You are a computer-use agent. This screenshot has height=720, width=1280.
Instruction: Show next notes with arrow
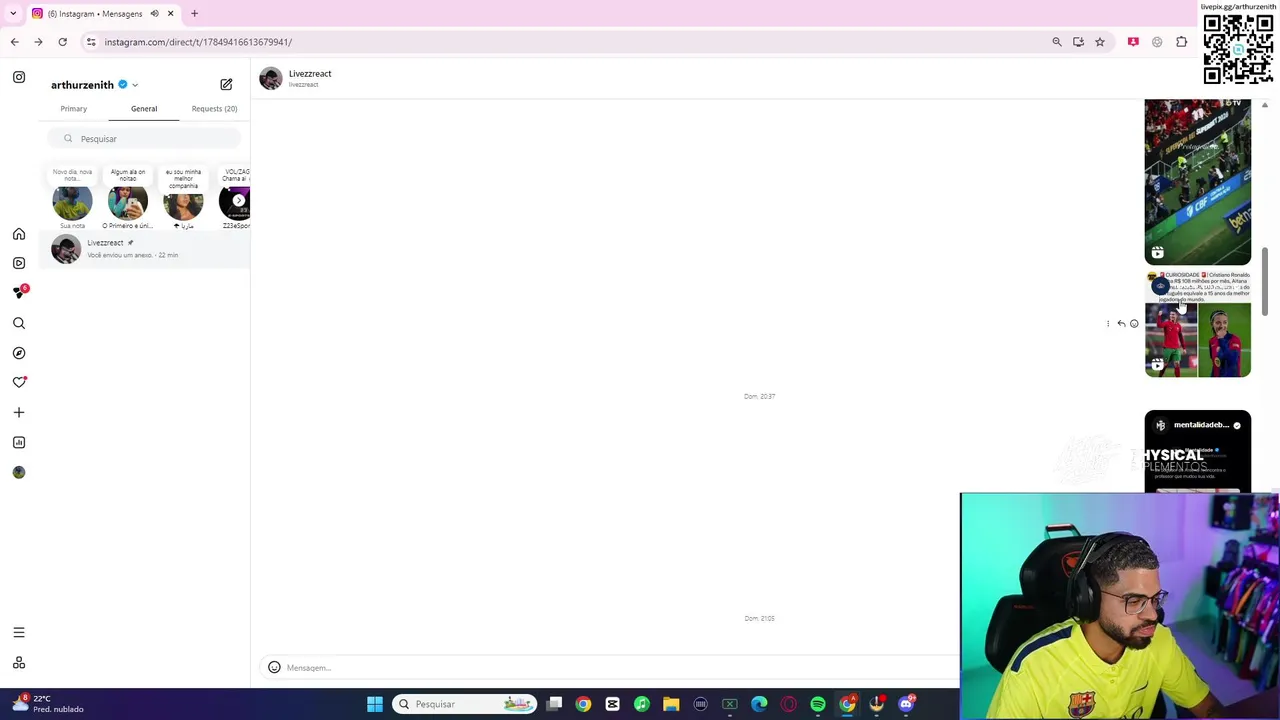(x=238, y=201)
